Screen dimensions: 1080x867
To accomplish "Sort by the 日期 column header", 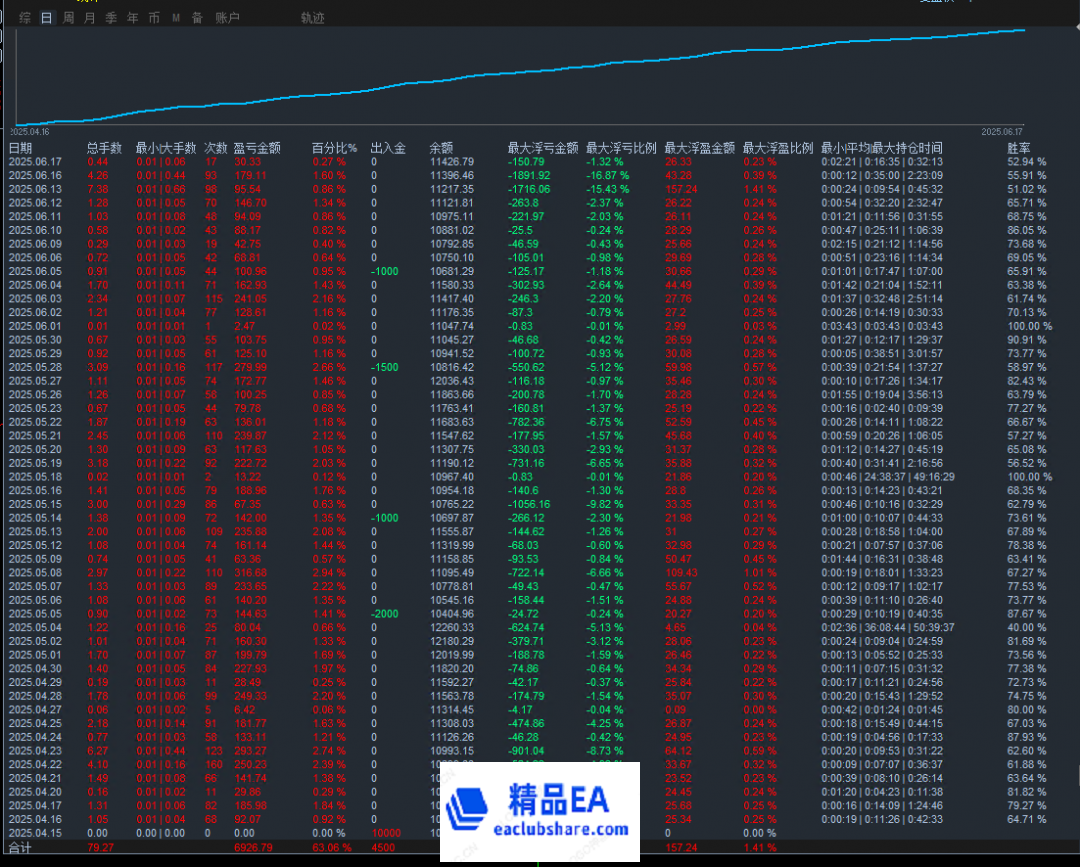I will point(20,148).
